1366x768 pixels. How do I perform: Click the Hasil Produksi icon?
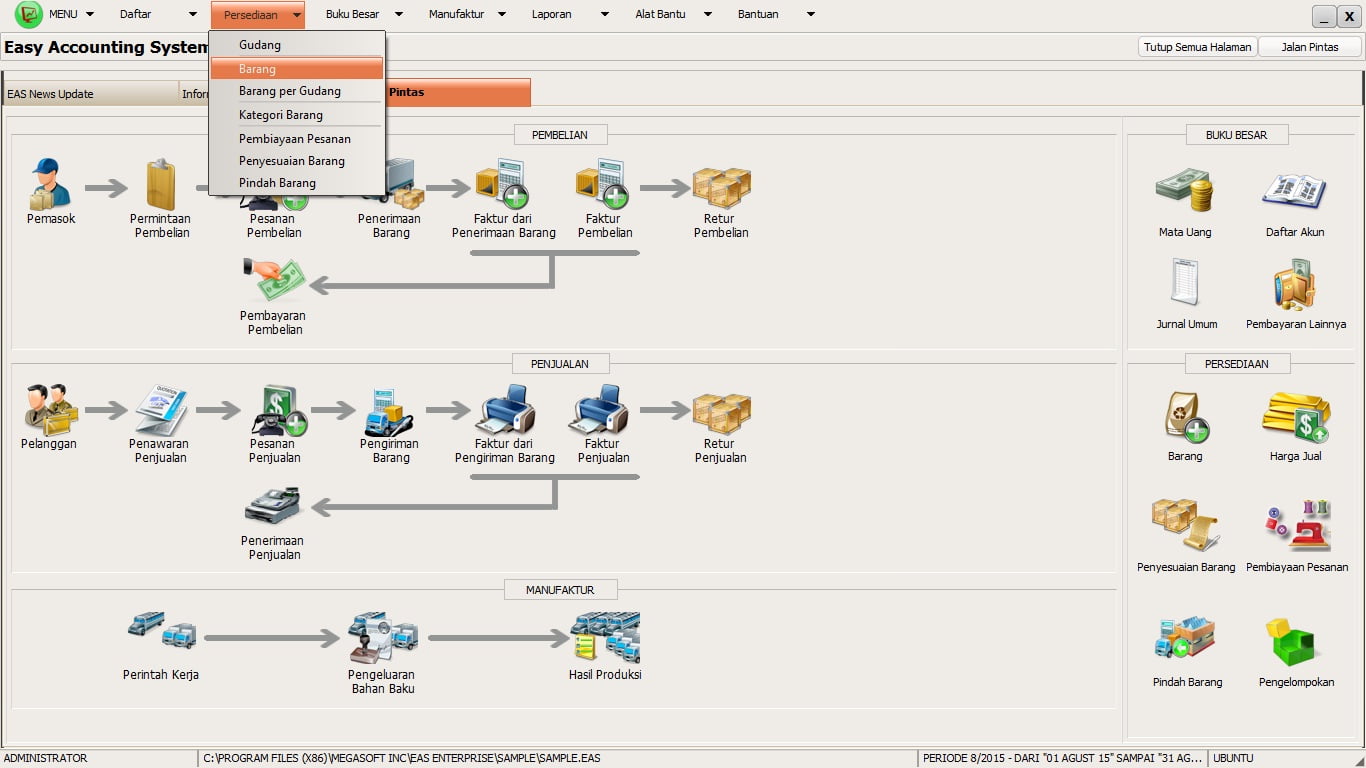tap(605, 637)
